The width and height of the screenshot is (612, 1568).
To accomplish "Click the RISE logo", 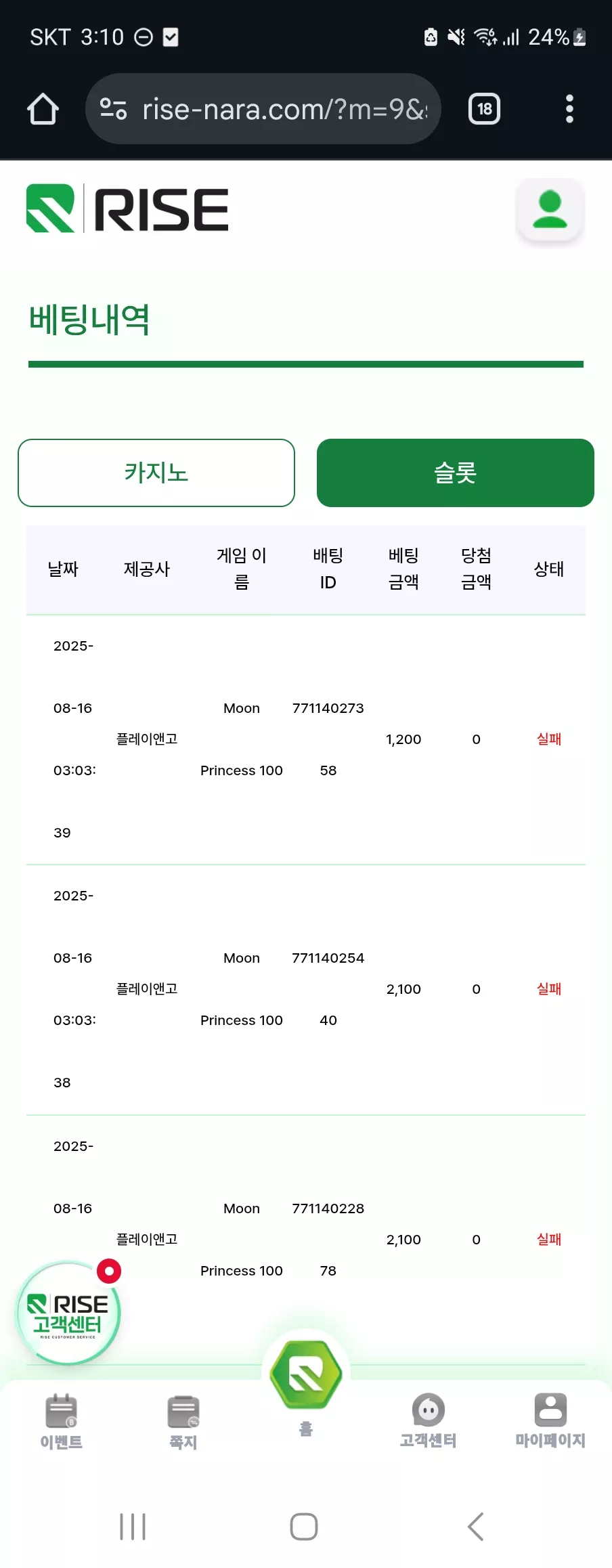I will tap(127, 209).
